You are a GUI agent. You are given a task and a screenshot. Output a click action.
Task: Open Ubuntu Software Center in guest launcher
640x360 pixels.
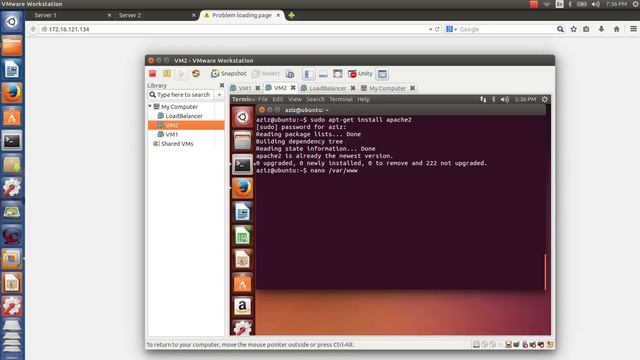click(242, 283)
